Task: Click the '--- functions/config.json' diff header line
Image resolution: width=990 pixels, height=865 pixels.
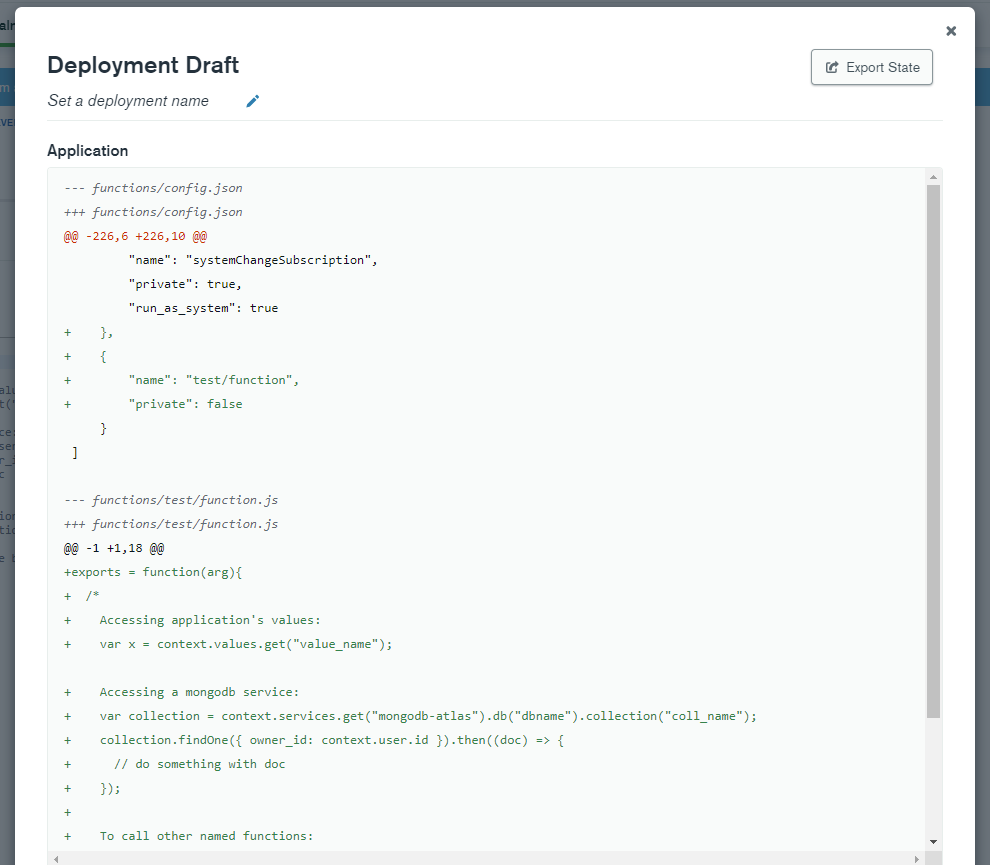Action: coord(153,188)
